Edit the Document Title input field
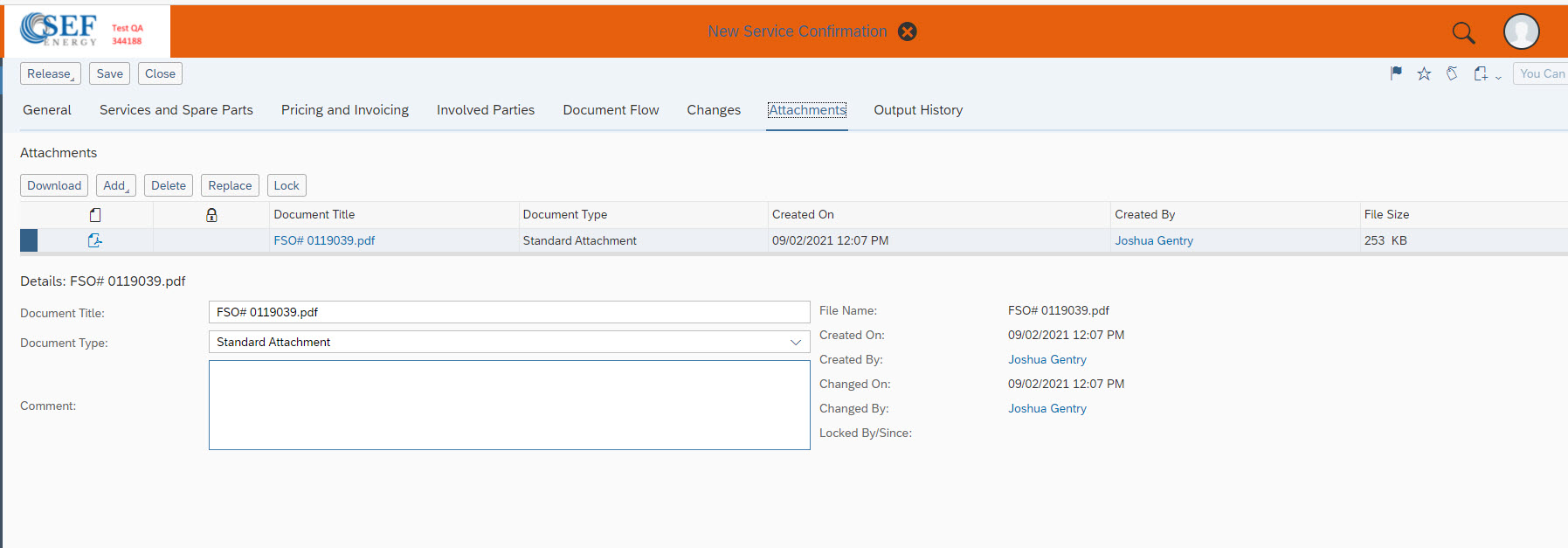The height and width of the screenshot is (548, 1568). (509, 312)
